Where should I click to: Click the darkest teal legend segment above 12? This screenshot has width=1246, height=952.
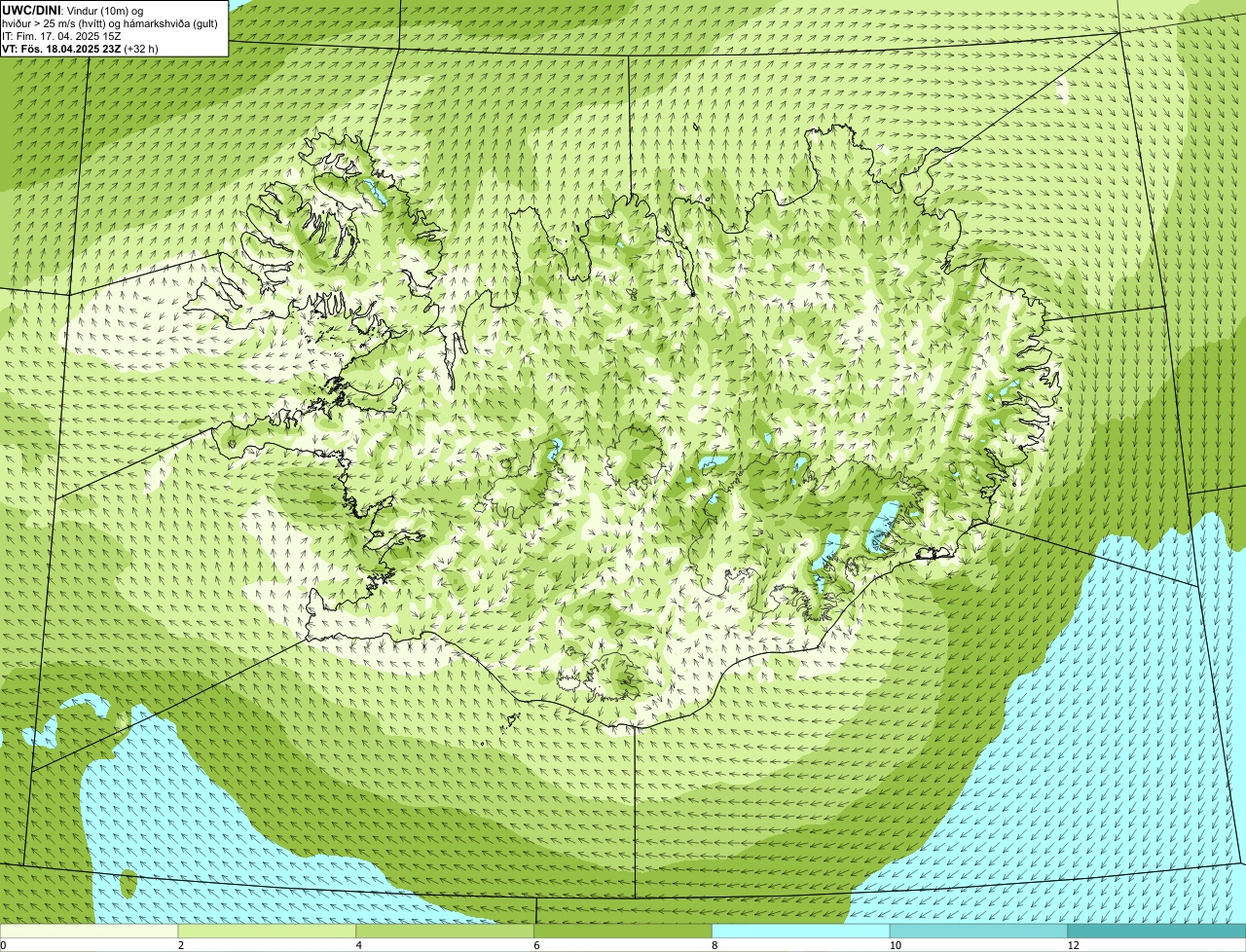[1156, 932]
